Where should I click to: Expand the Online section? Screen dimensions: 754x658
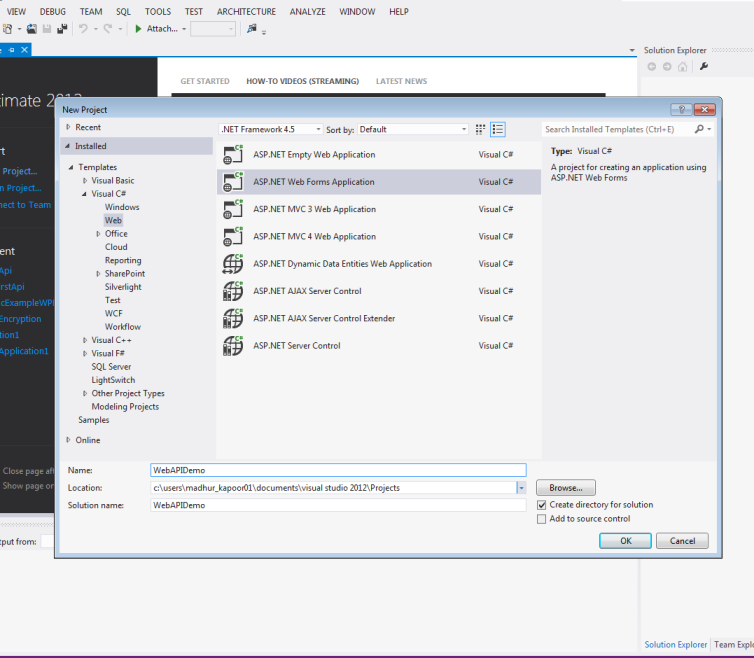tap(68, 440)
